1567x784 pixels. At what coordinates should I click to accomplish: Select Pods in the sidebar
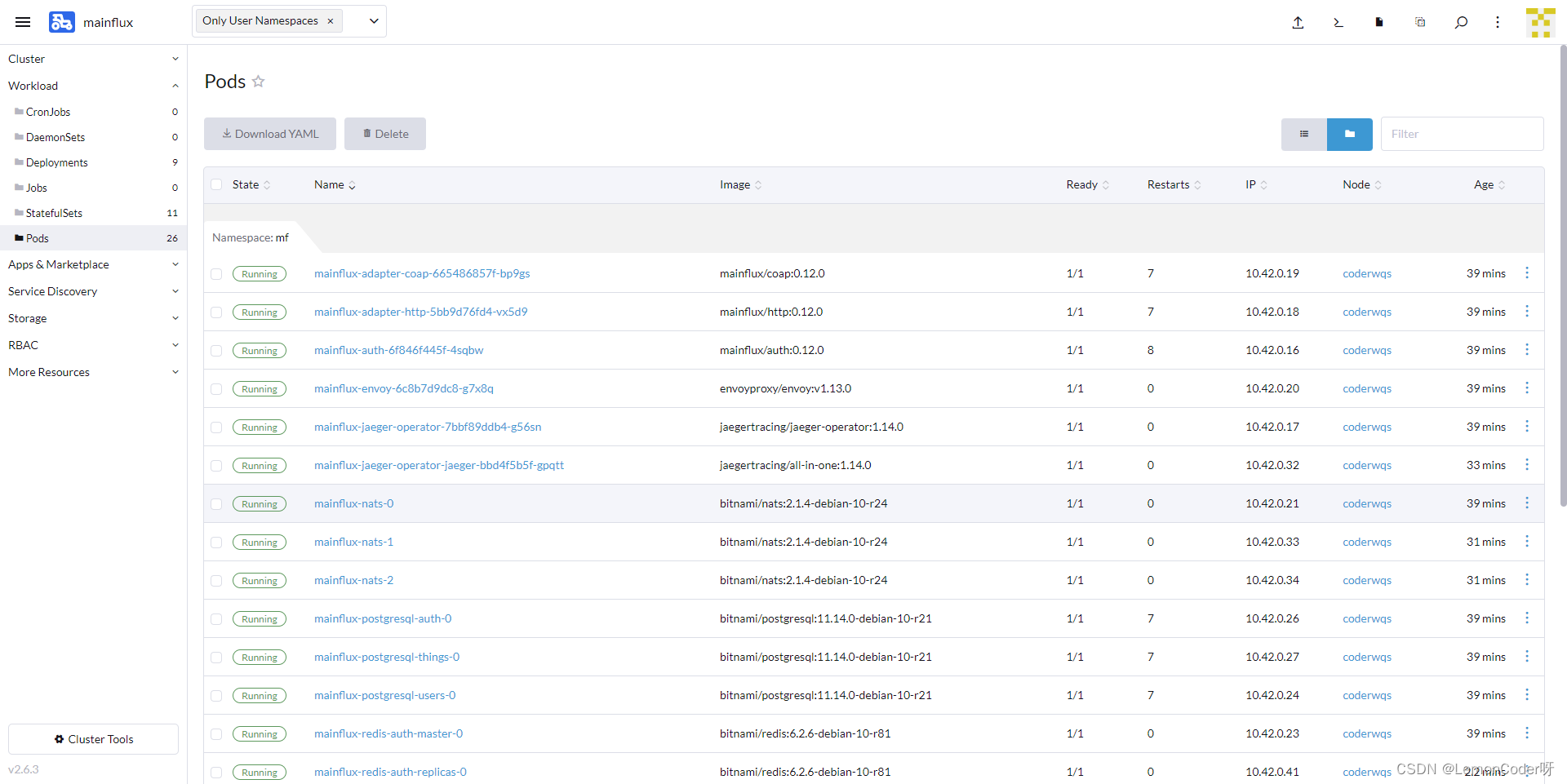tap(94, 238)
